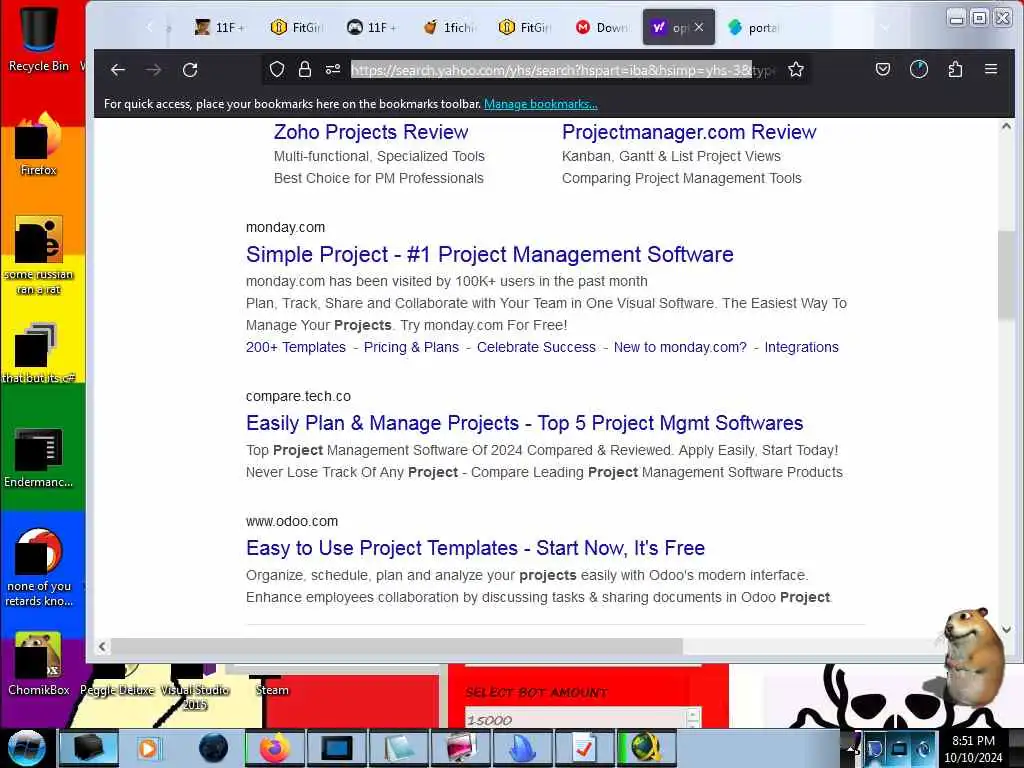The width and height of the screenshot is (1024, 768).
Task: Open the Recycle Bin desktop icon
Action: [x=39, y=38]
